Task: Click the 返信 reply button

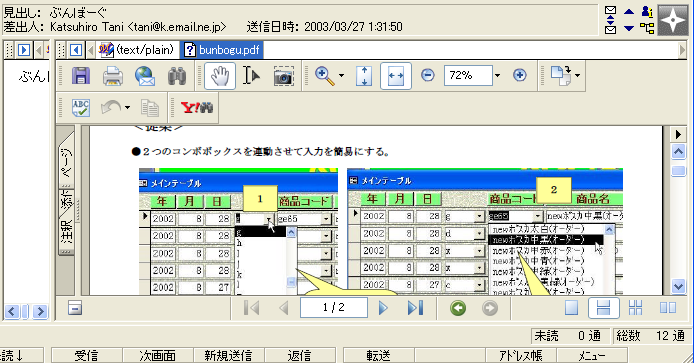Action: click(x=299, y=355)
